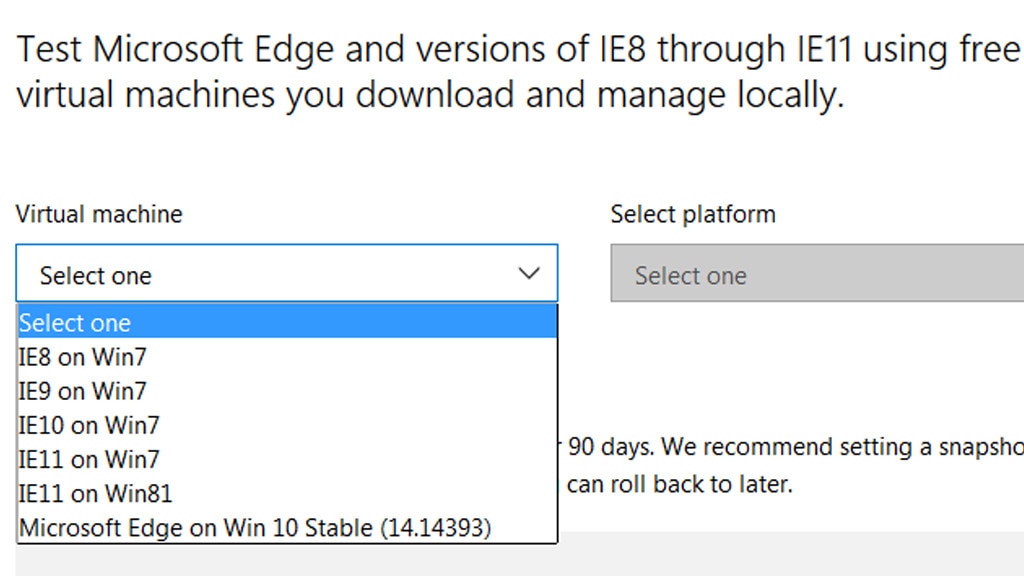
Task: Click the "can roll back to later" text
Action: (x=679, y=485)
